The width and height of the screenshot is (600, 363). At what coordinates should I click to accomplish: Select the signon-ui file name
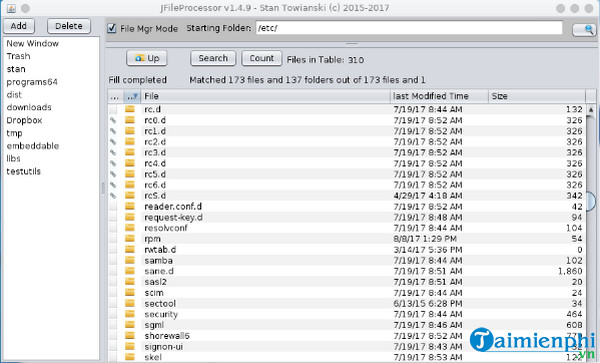pos(164,347)
